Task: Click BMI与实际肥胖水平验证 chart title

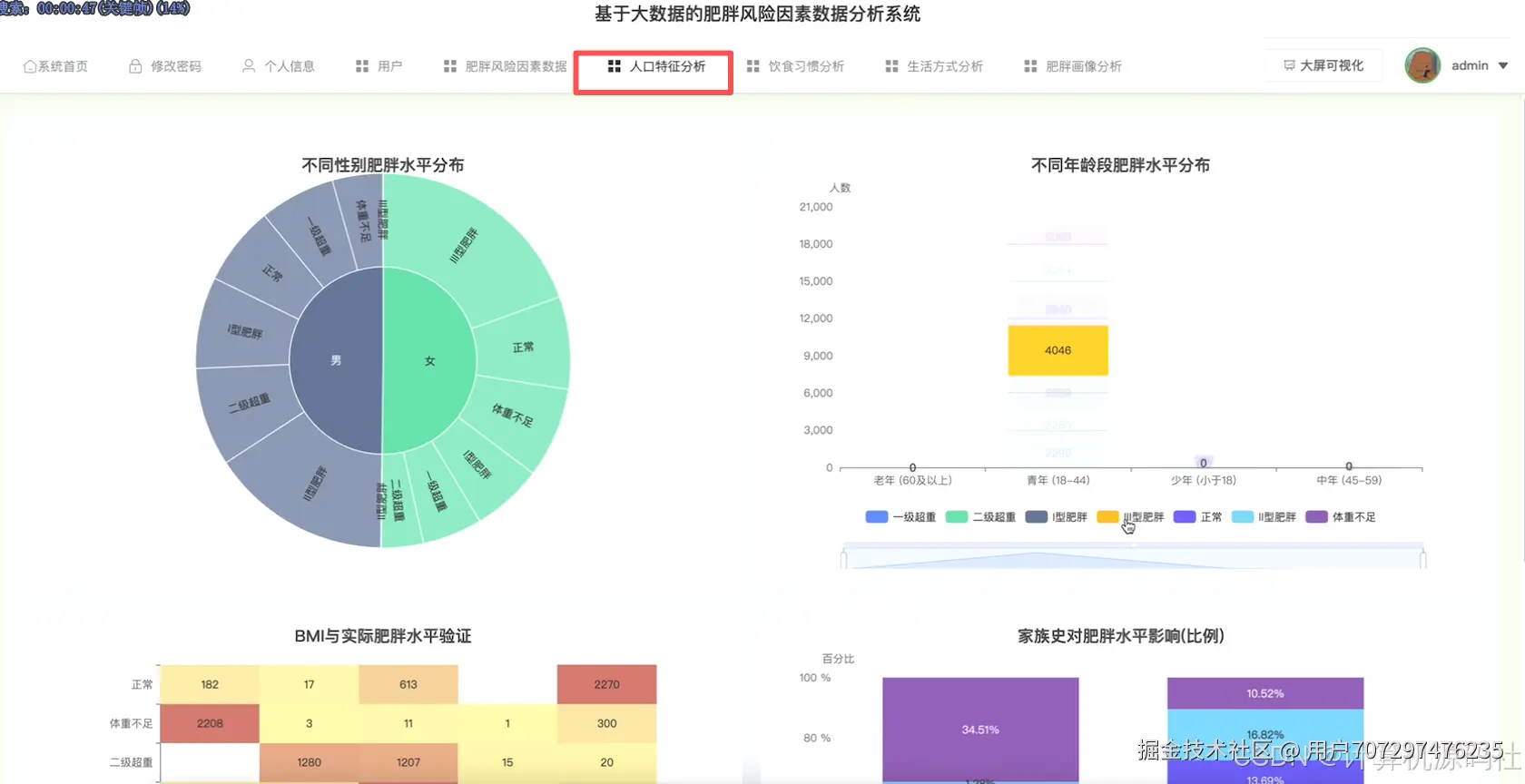Action: click(383, 636)
